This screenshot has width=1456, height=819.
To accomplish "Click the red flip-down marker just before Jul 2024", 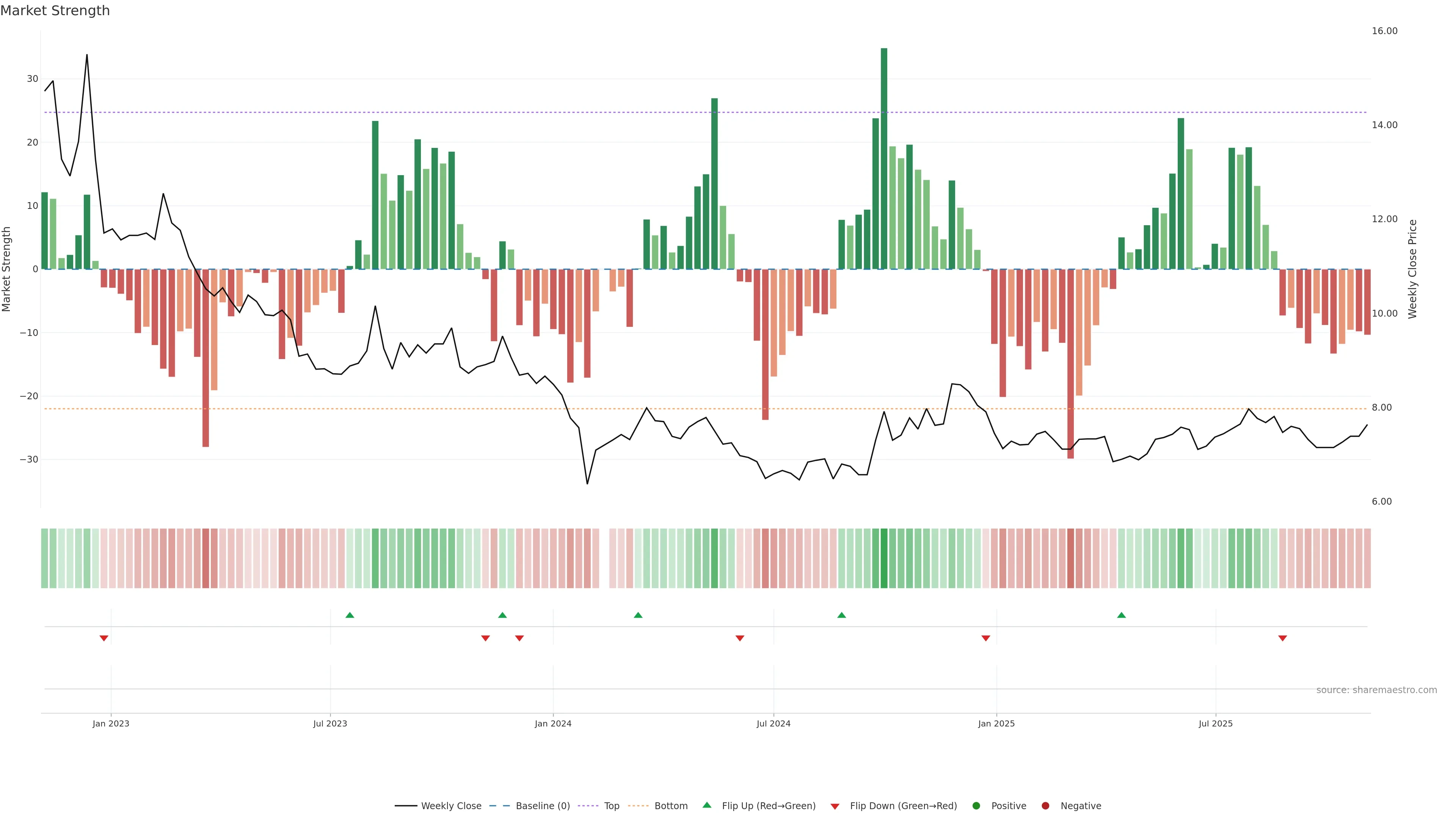I will click(740, 638).
